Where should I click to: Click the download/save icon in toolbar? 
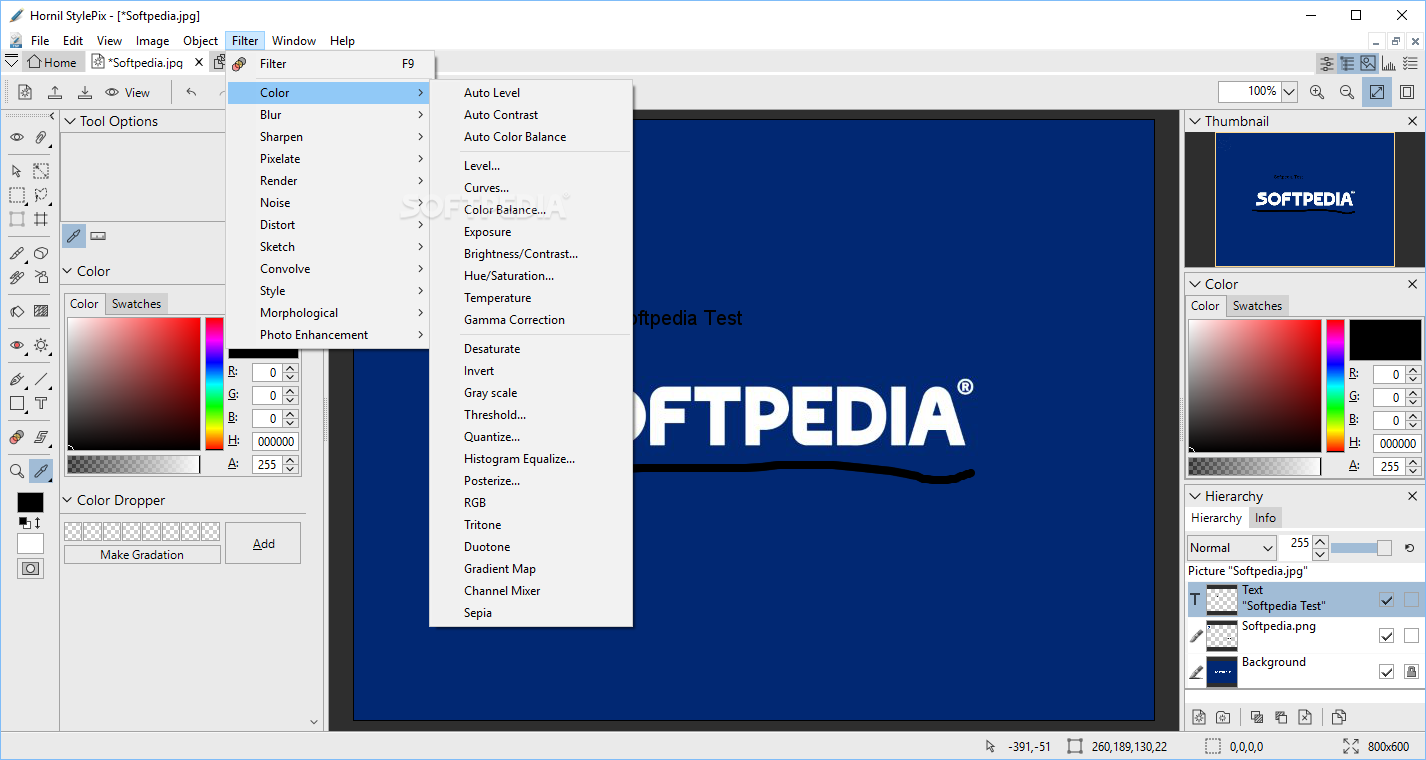tap(85, 92)
